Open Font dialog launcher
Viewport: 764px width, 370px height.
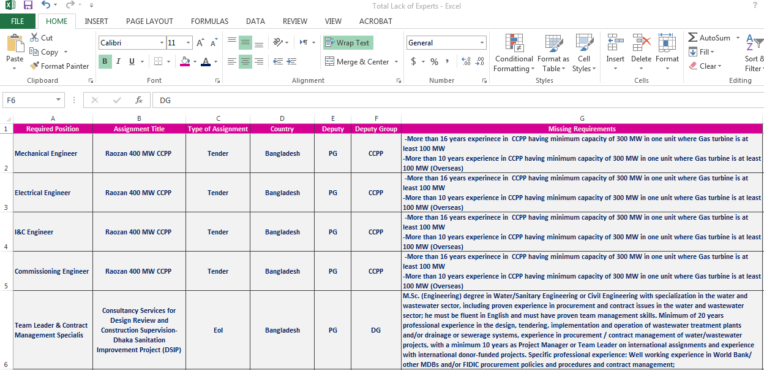point(217,80)
